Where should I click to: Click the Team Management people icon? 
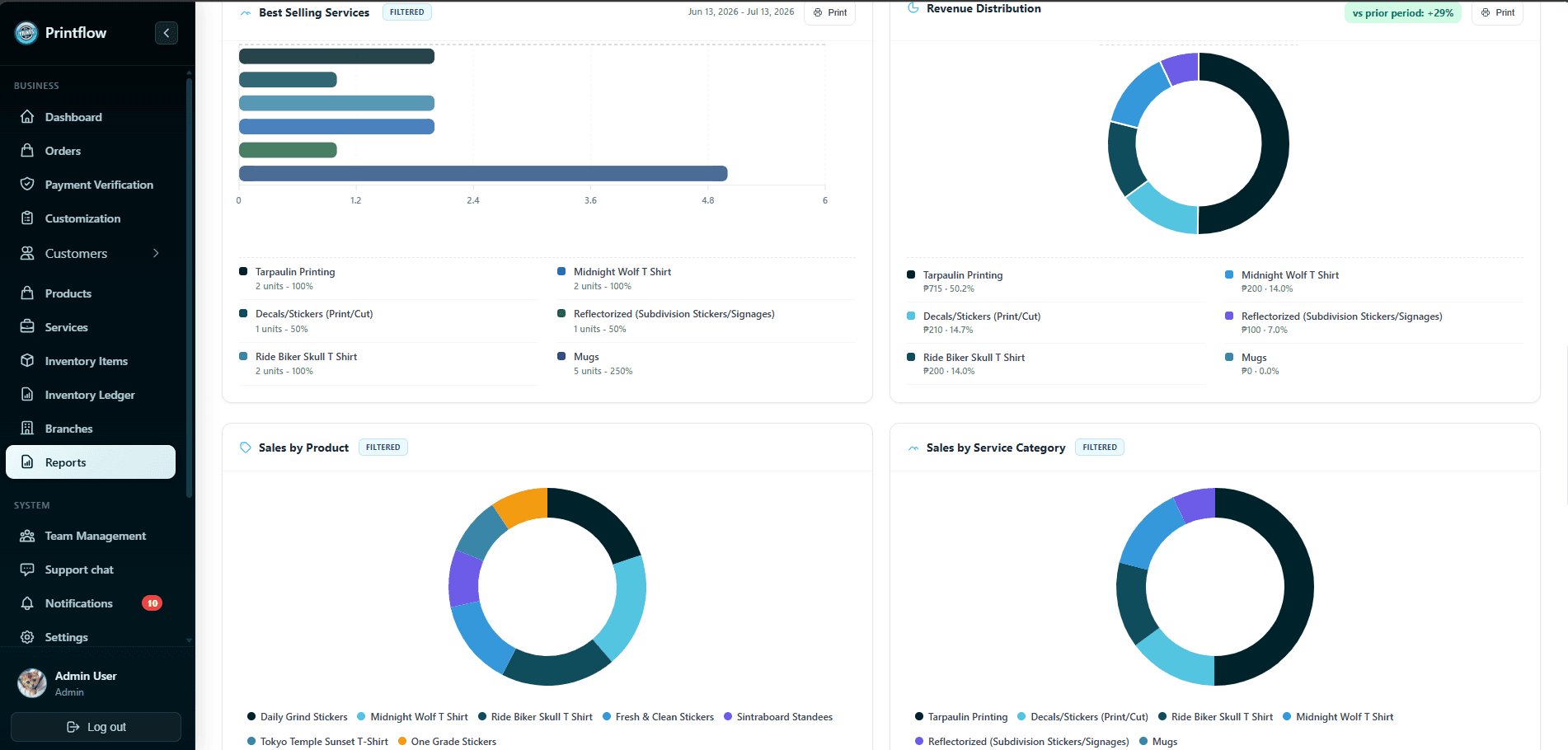click(x=27, y=536)
